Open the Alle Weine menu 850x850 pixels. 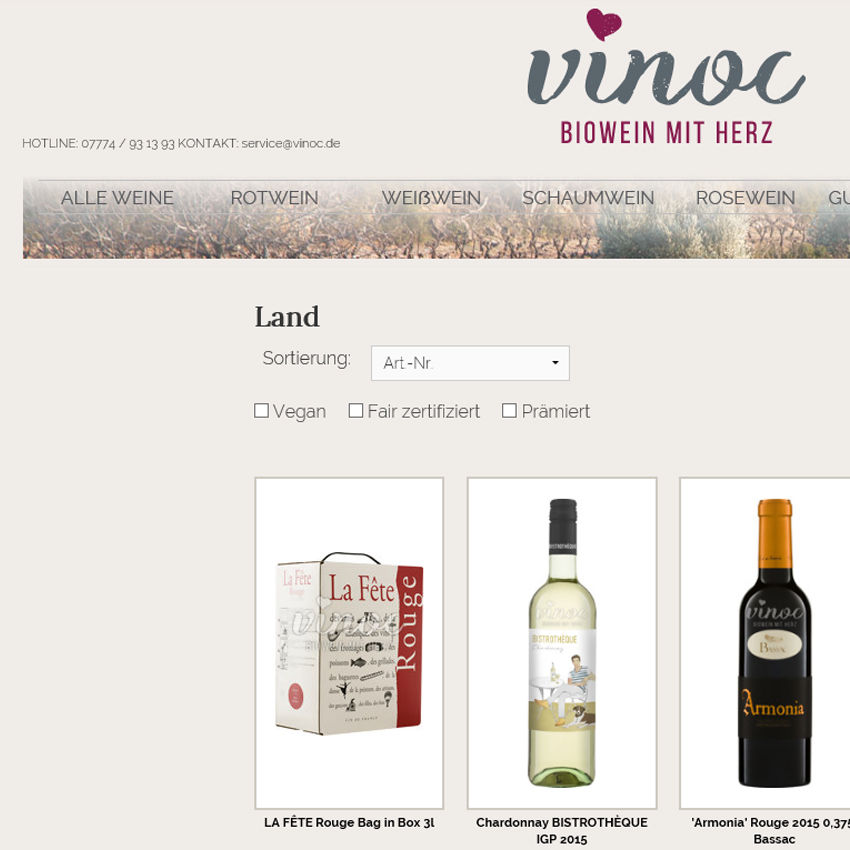pos(117,198)
